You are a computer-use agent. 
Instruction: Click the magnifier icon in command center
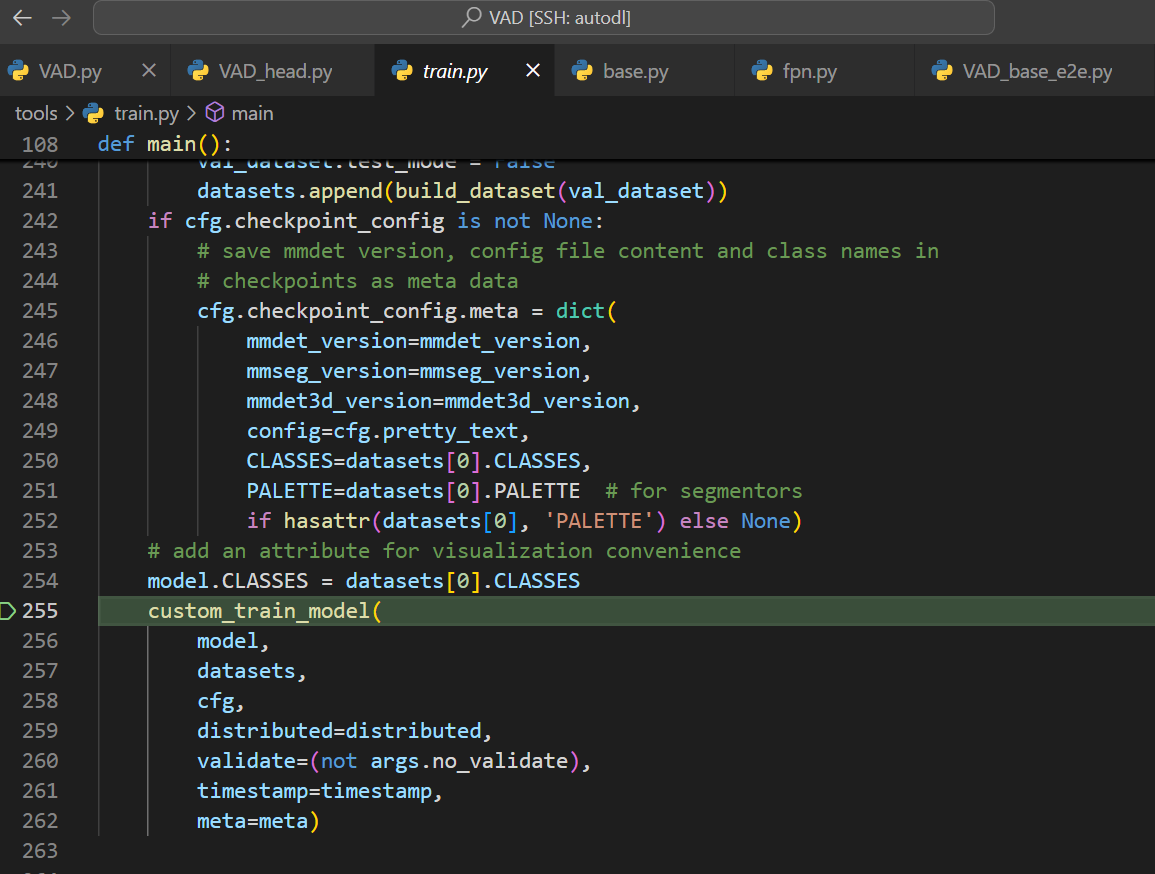(471, 18)
